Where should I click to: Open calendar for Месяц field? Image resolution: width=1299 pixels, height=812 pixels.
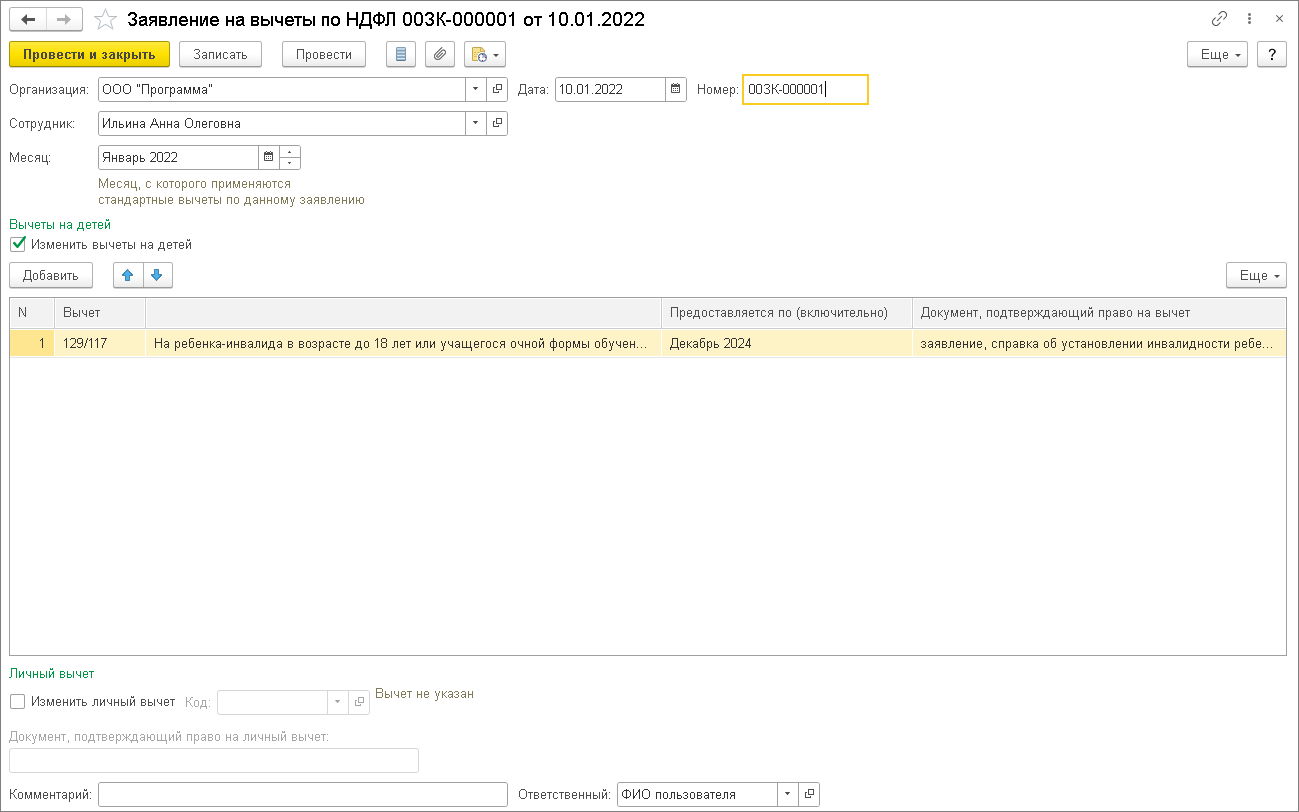pos(268,157)
